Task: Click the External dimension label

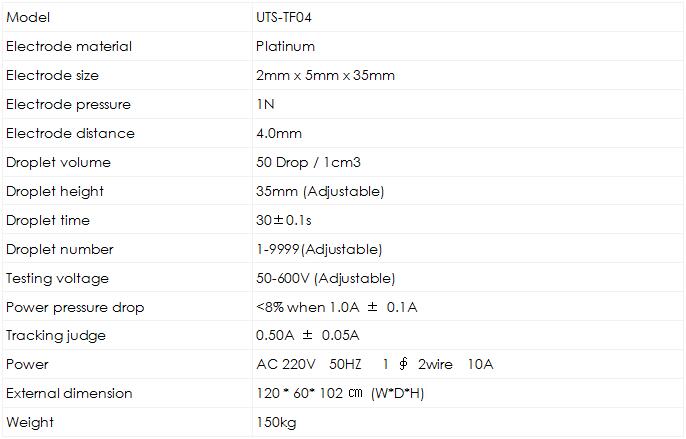Action: [x=69, y=393]
